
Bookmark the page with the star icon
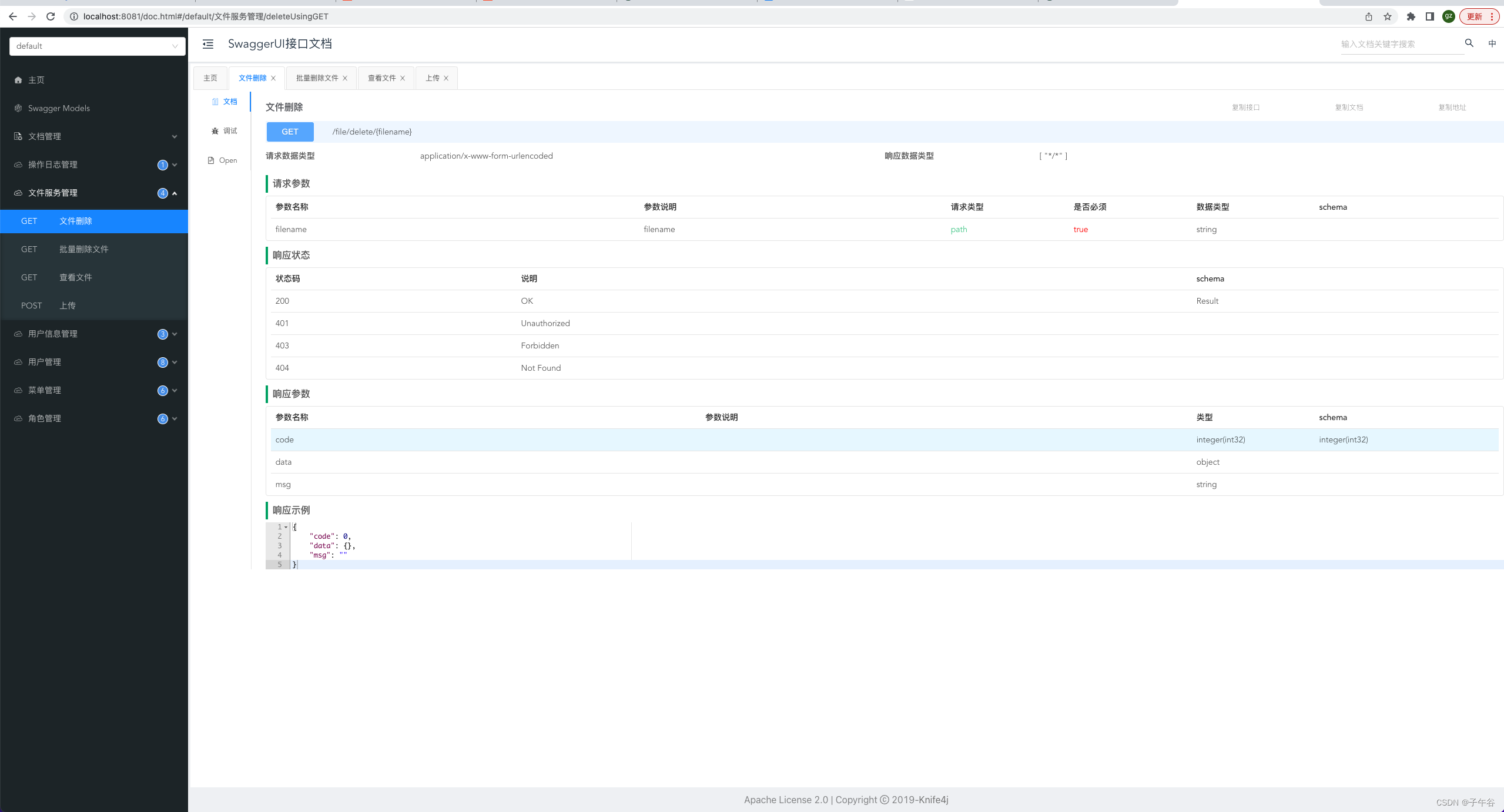[1388, 16]
